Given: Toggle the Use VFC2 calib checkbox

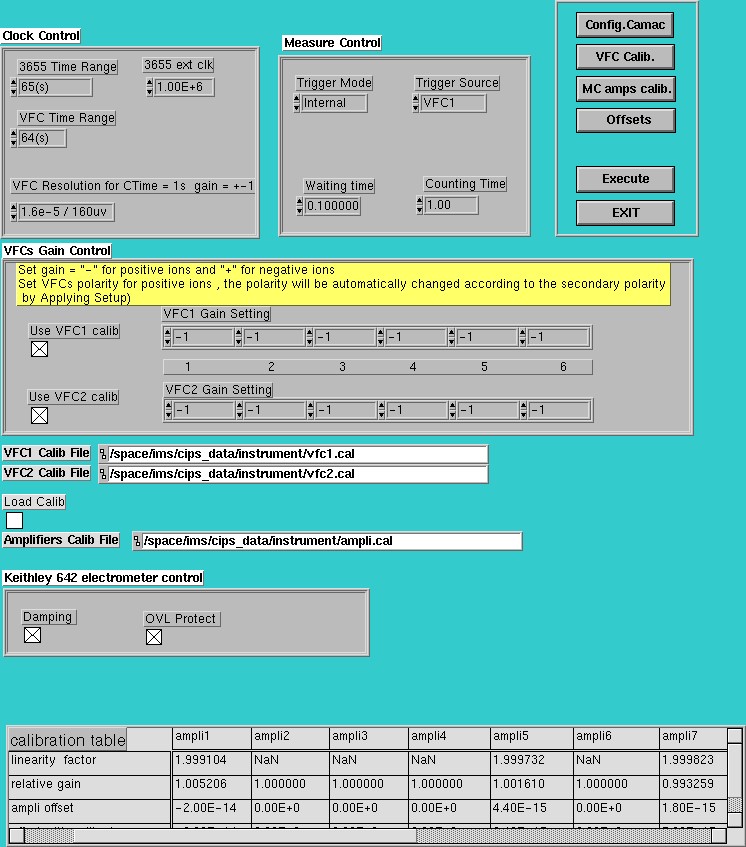Looking at the screenshot, I should click(39, 415).
